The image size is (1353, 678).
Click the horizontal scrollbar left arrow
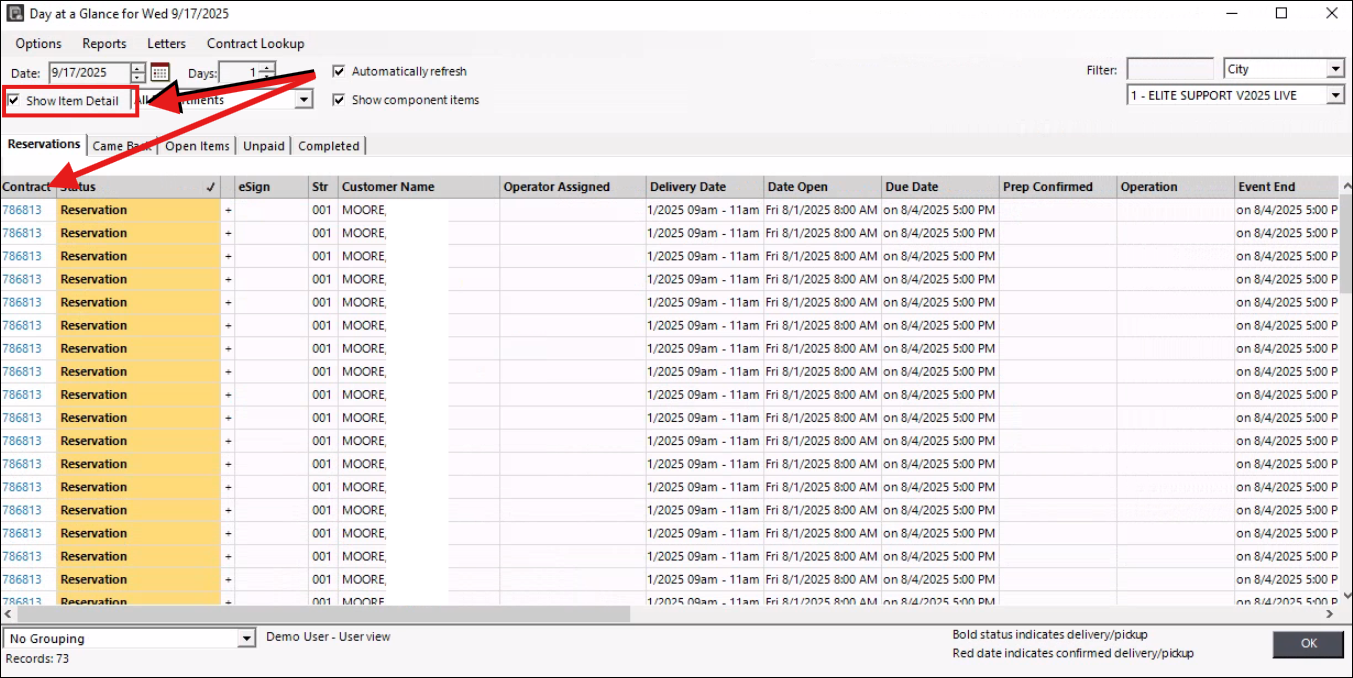[x=8, y=614]
